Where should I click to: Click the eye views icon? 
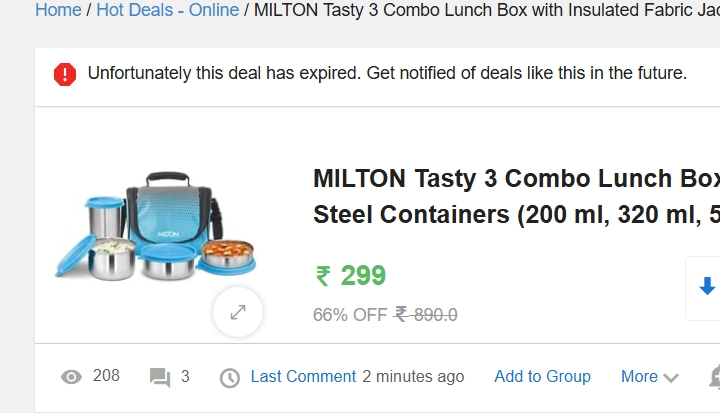(71, 377)
